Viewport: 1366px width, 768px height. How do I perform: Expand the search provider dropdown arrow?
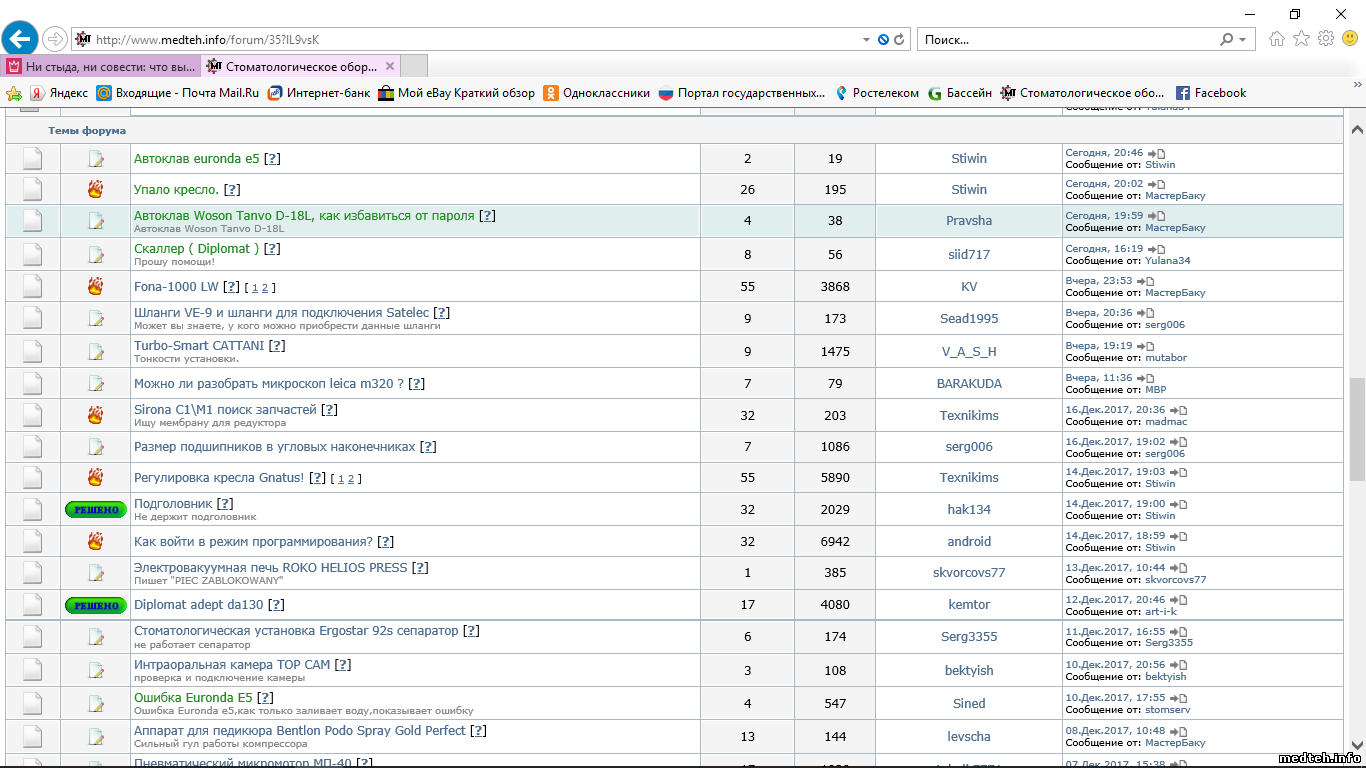click(x=1243, y=40)
